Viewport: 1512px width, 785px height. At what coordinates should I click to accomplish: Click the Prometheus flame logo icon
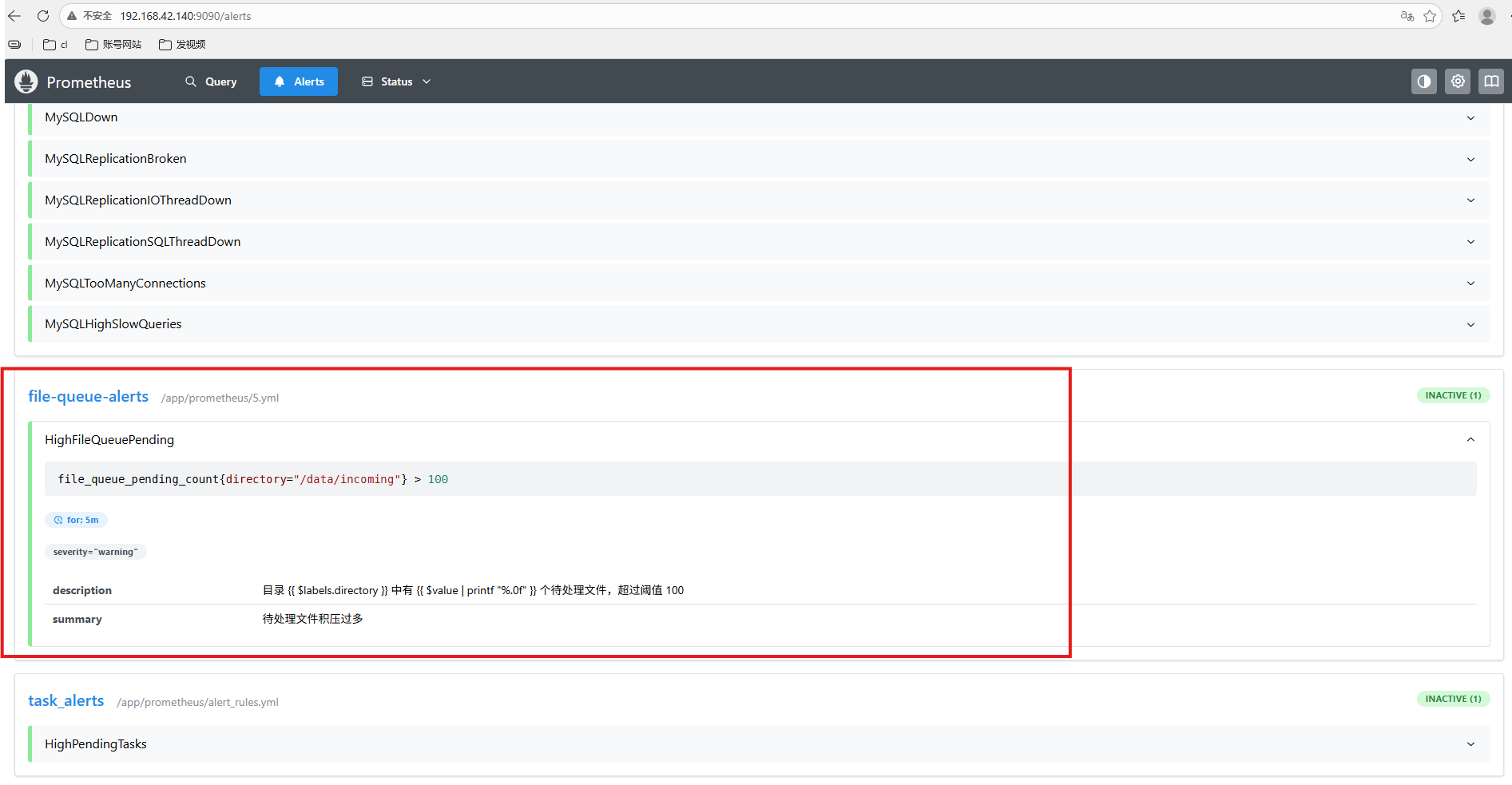click(x=26, y=81)
